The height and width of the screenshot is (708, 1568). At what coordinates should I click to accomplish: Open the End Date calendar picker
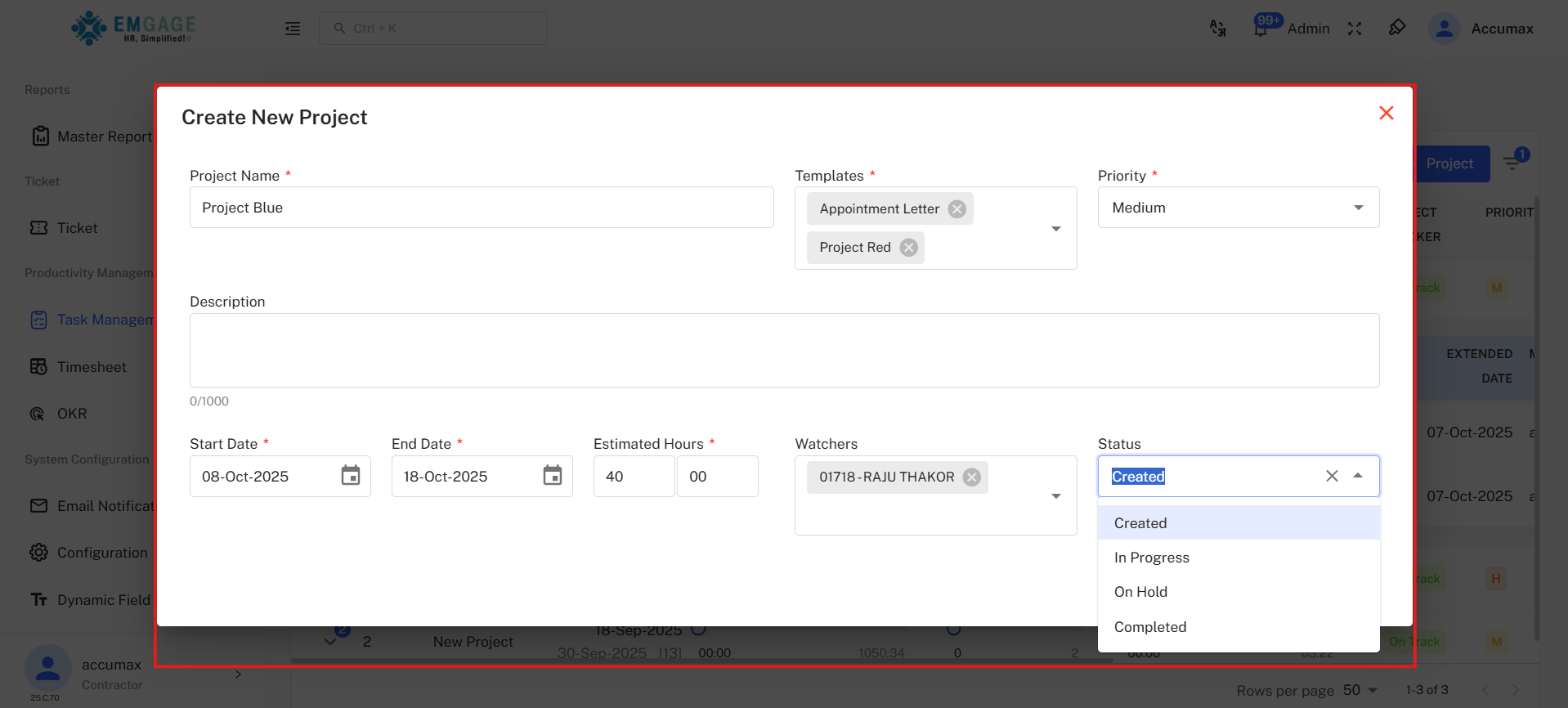553,476
